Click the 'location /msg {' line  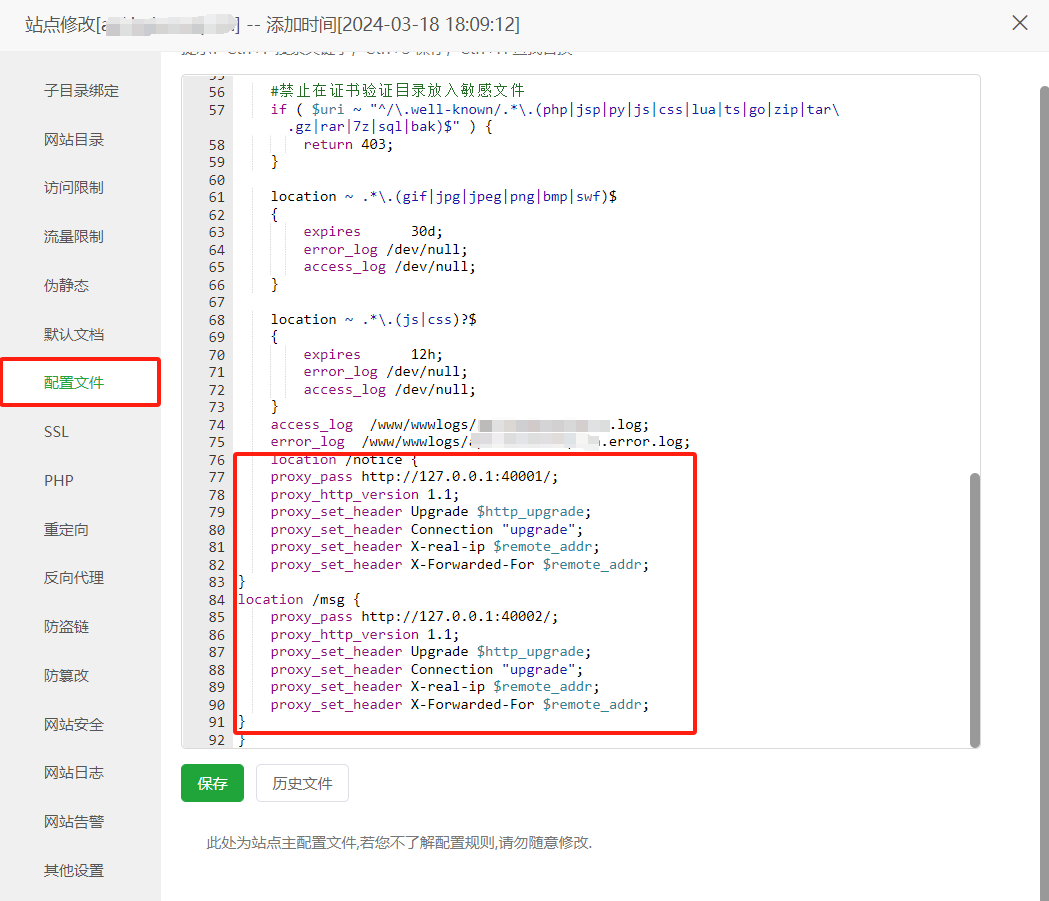pyautogui.click(x=299, y=599)
